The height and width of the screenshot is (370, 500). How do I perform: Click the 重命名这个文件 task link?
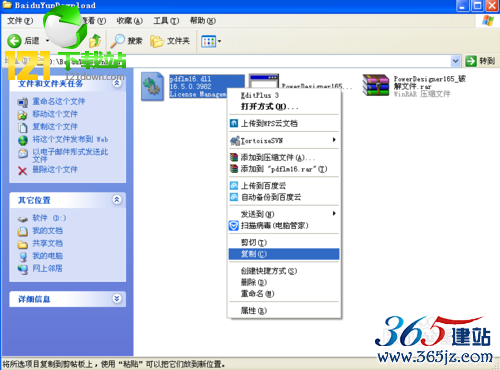[x=59, y=101]
